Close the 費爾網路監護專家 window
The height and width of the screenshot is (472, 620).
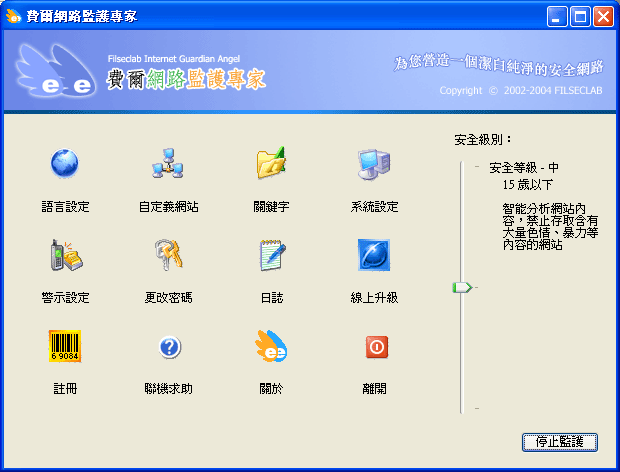(x=604, y=16)
